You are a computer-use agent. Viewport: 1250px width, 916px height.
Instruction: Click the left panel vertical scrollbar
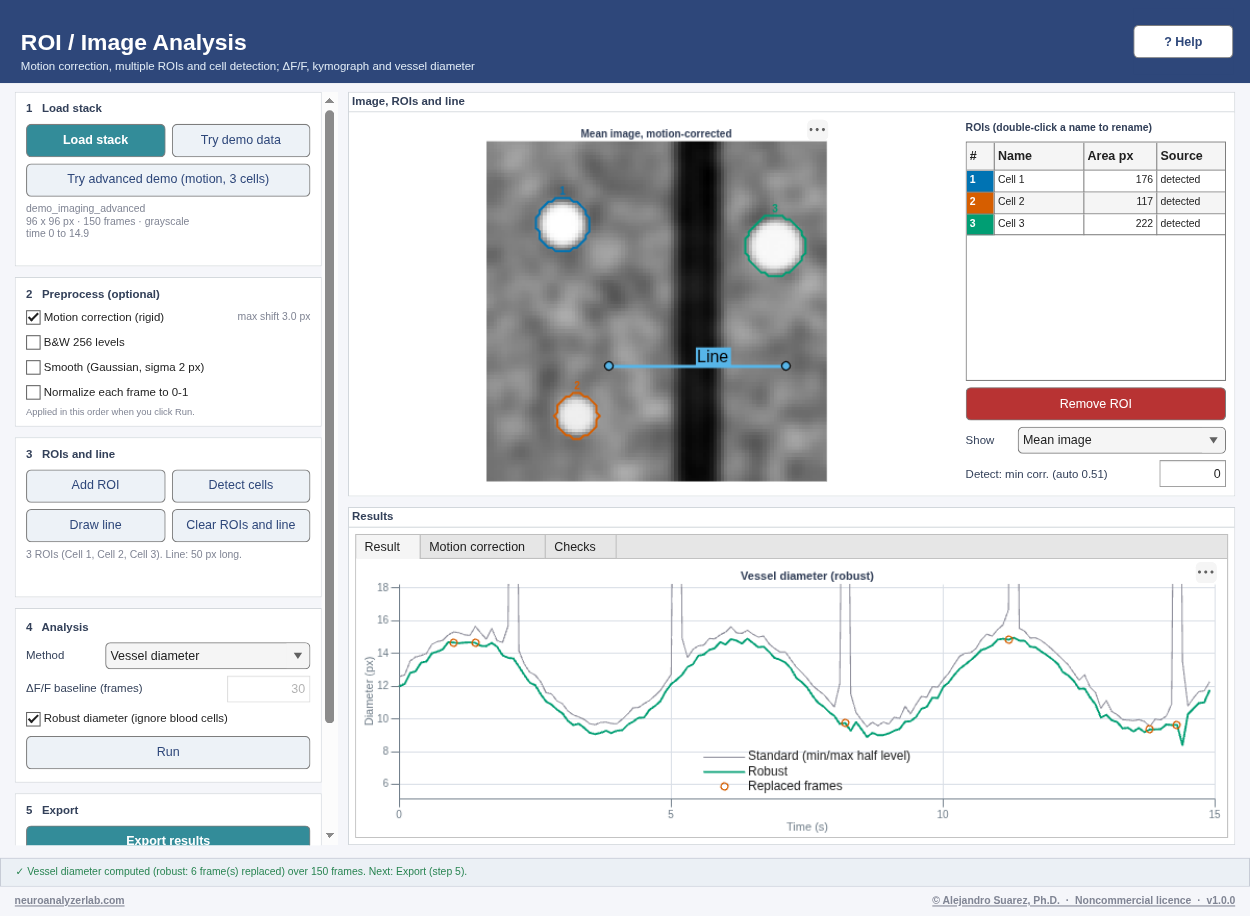329,416
